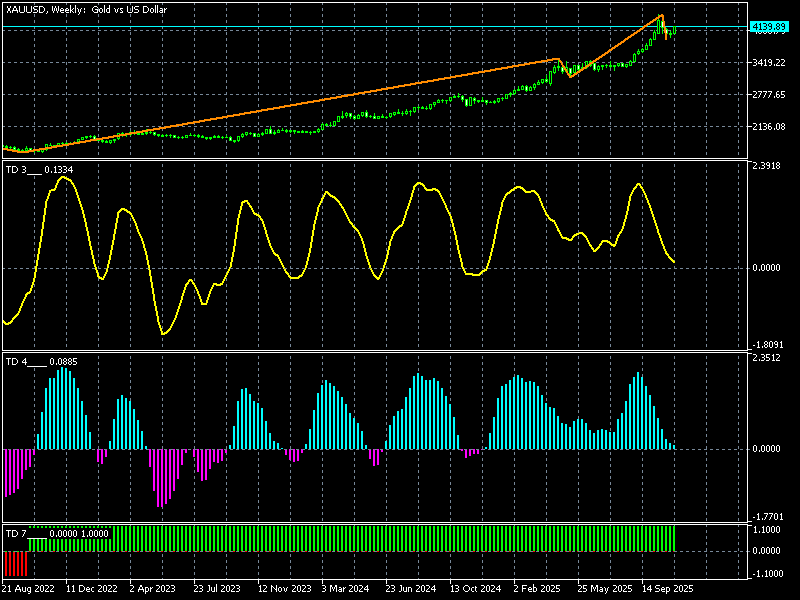Click the 2136.08 price scale value

(769, 127)
